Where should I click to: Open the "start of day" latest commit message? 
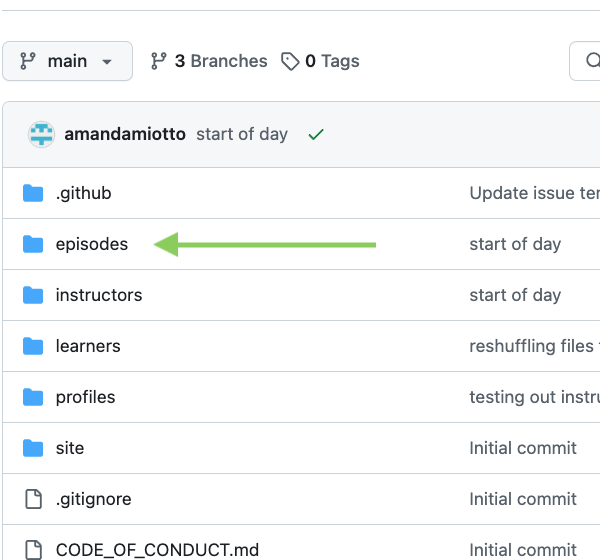[x=242, y=134]
